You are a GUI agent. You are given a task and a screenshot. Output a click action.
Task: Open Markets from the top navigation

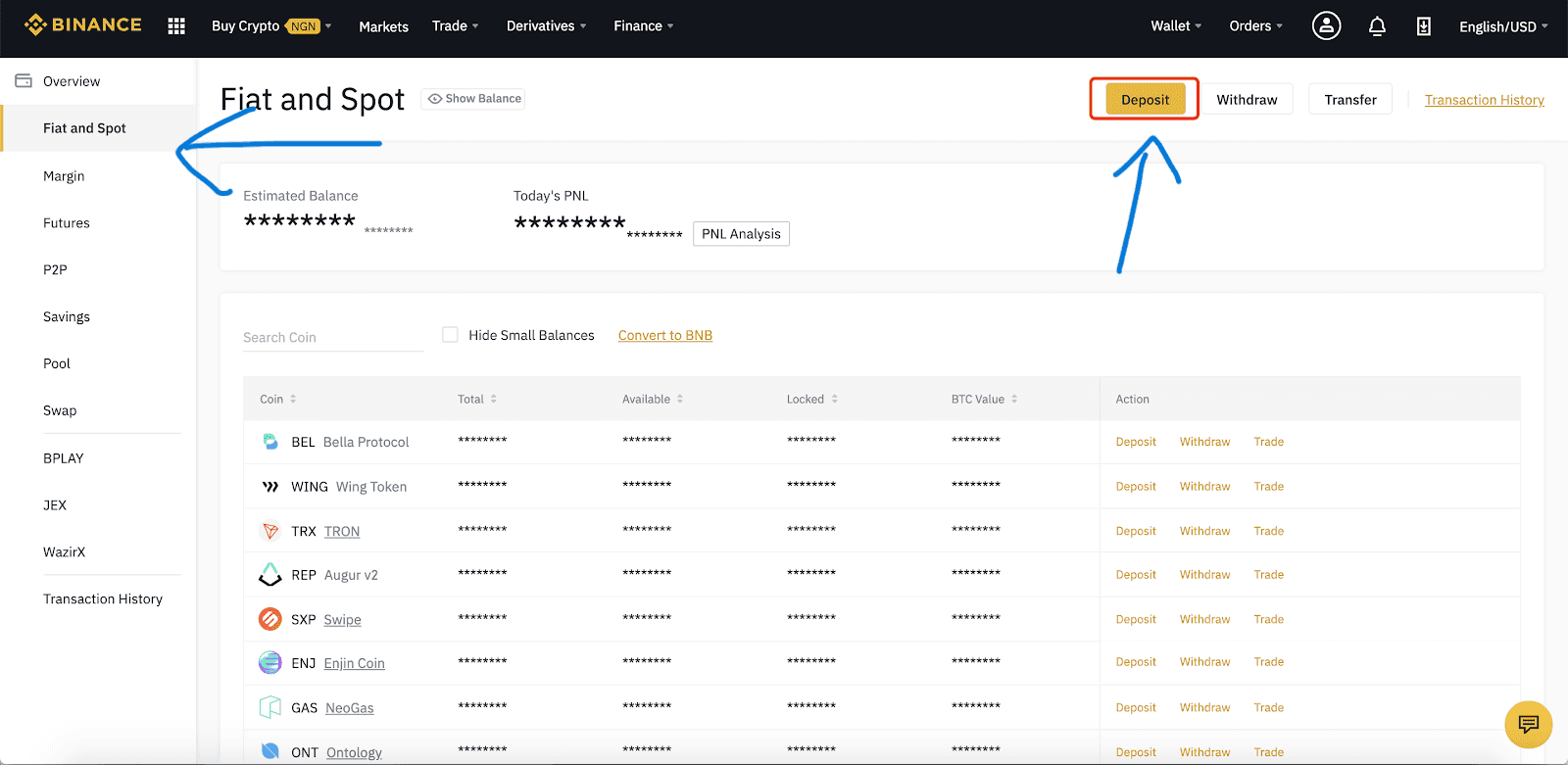click(383, 26)
